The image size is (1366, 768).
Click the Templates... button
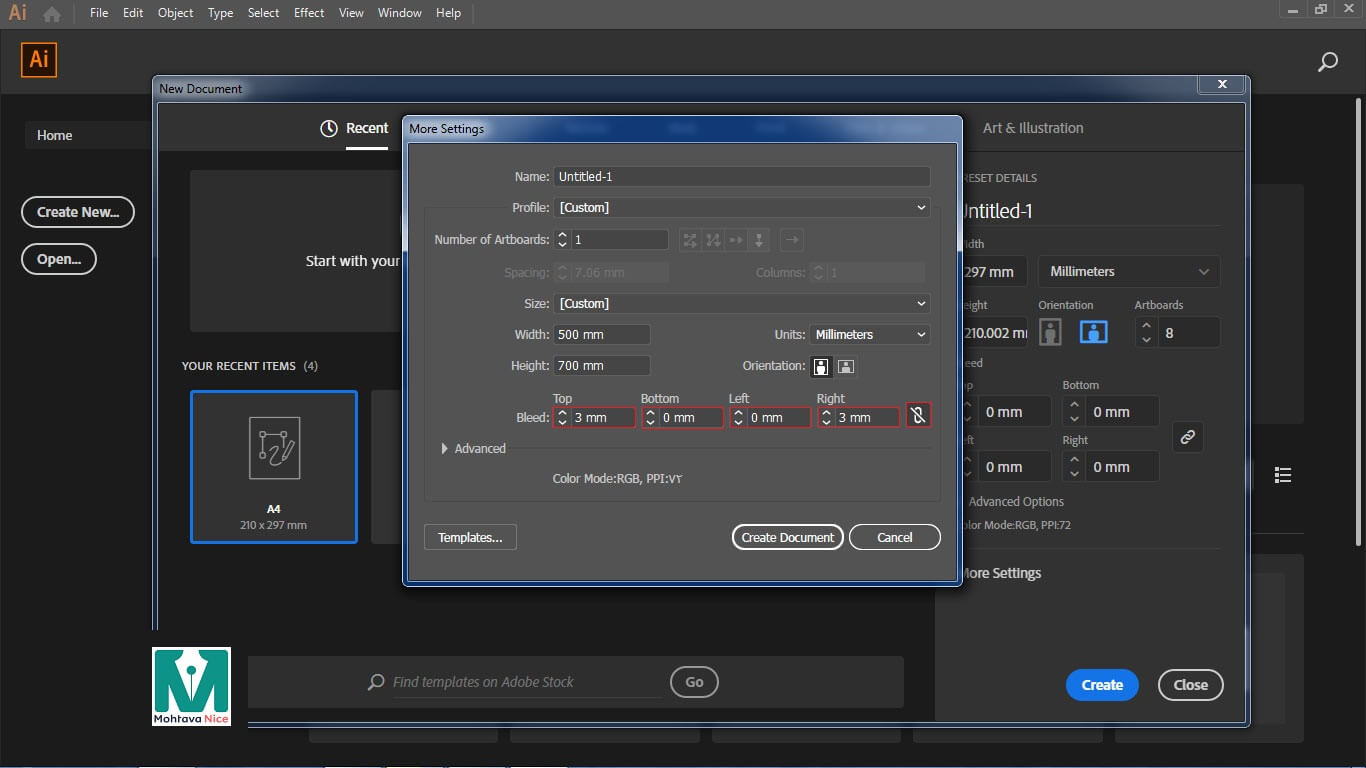tap(470, 537)
